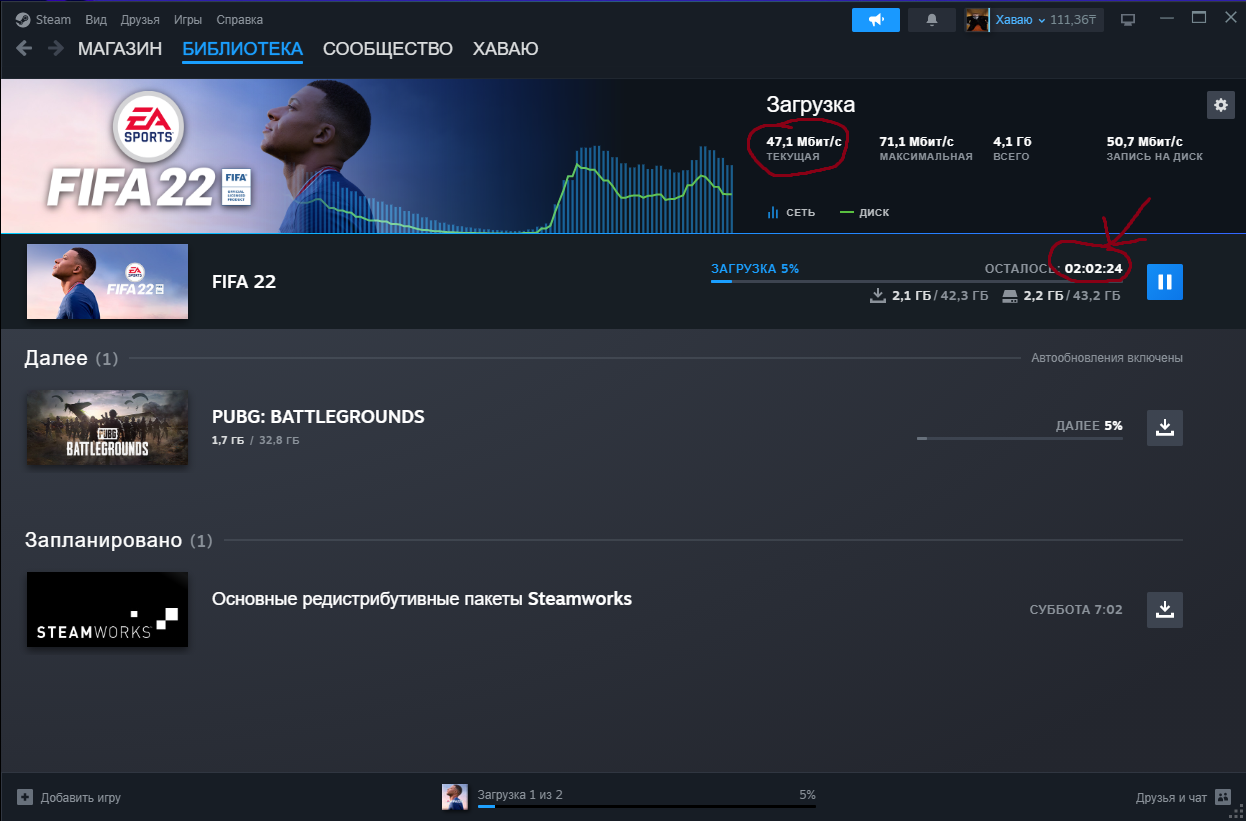1246x821 pixels.
Task: Pause the FIFA 22 download
Action: [1164, 282]
